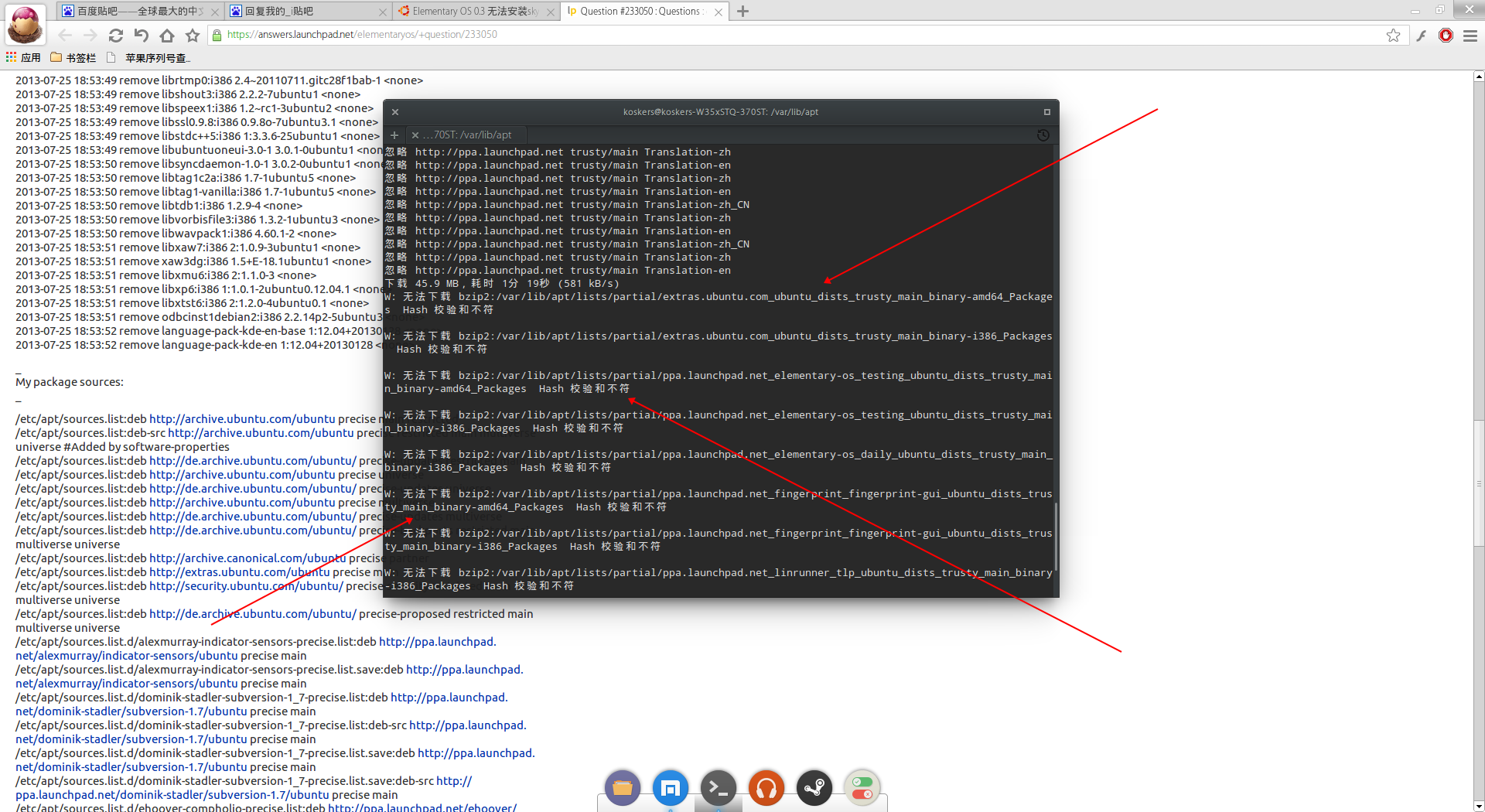Open ppa.launchpad.net/ehoover link
Screen dimensions: 1485x812
click(x=422, y=807)
